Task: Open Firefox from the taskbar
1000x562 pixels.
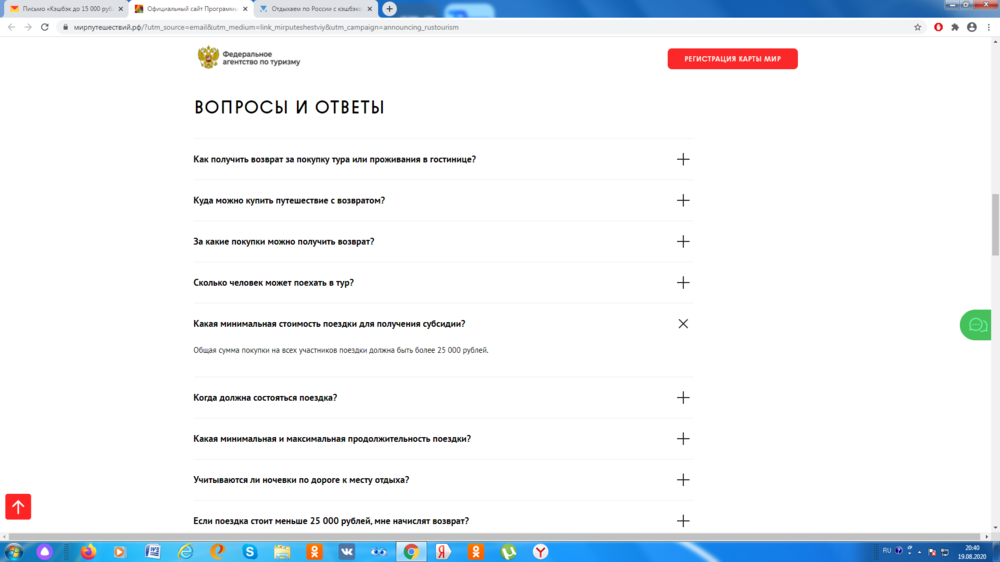Action: coord(88,551)
